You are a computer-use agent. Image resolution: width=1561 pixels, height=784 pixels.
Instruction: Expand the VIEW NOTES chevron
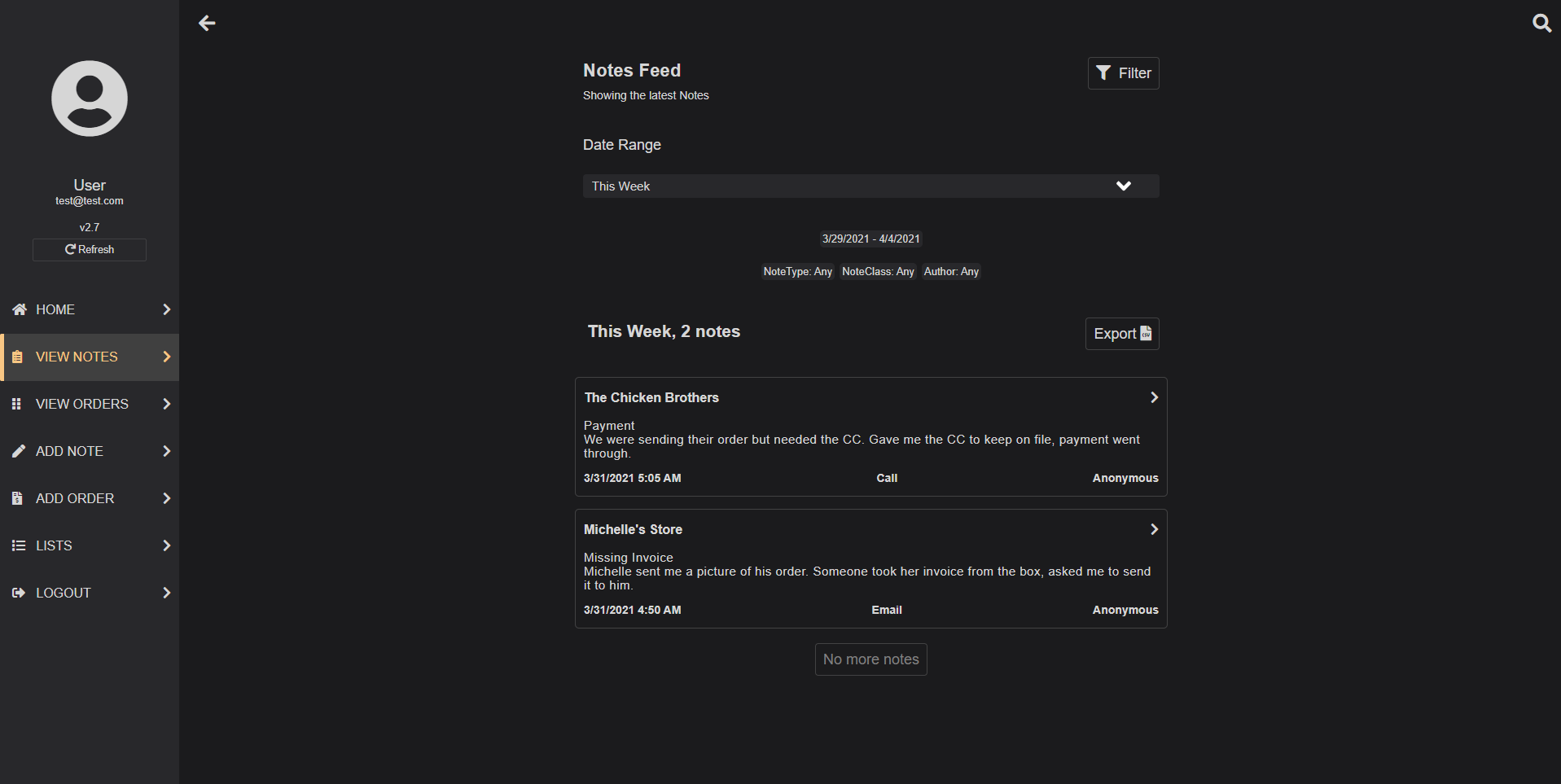click(x=166, y=357)
